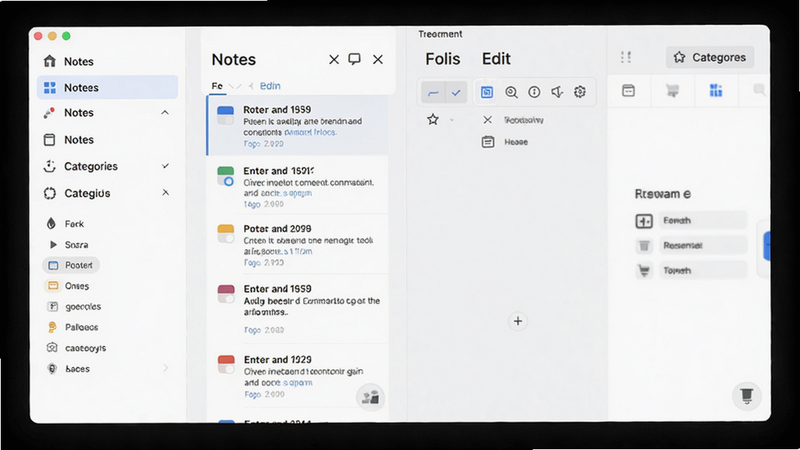The image size is (800, 450).
Task: Select the Pootert category
Action: 71,265
